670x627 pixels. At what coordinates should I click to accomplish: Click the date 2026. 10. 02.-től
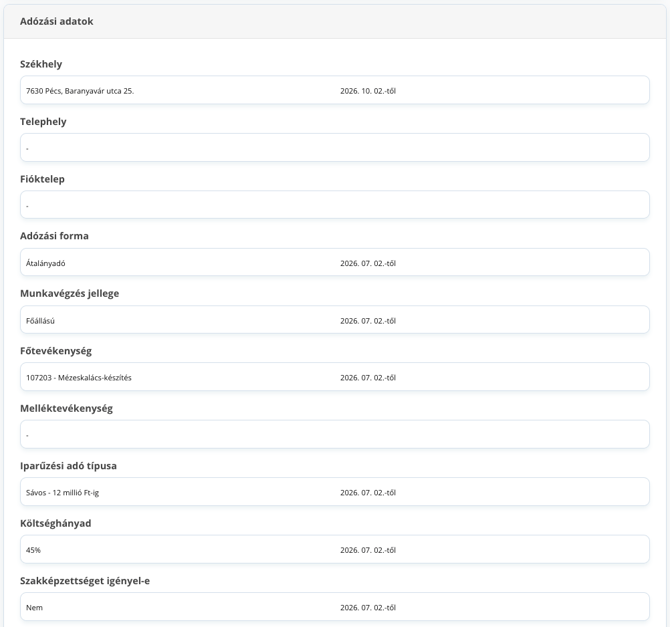point(368,91)
